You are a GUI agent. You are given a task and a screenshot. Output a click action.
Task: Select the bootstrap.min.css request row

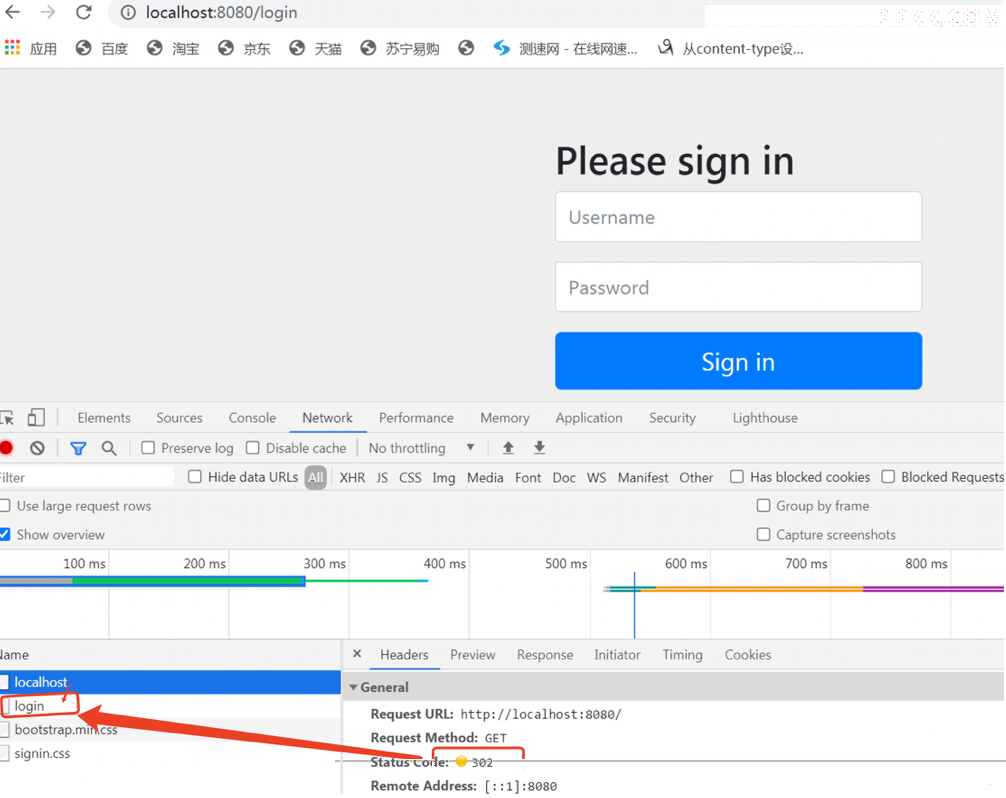170,729
